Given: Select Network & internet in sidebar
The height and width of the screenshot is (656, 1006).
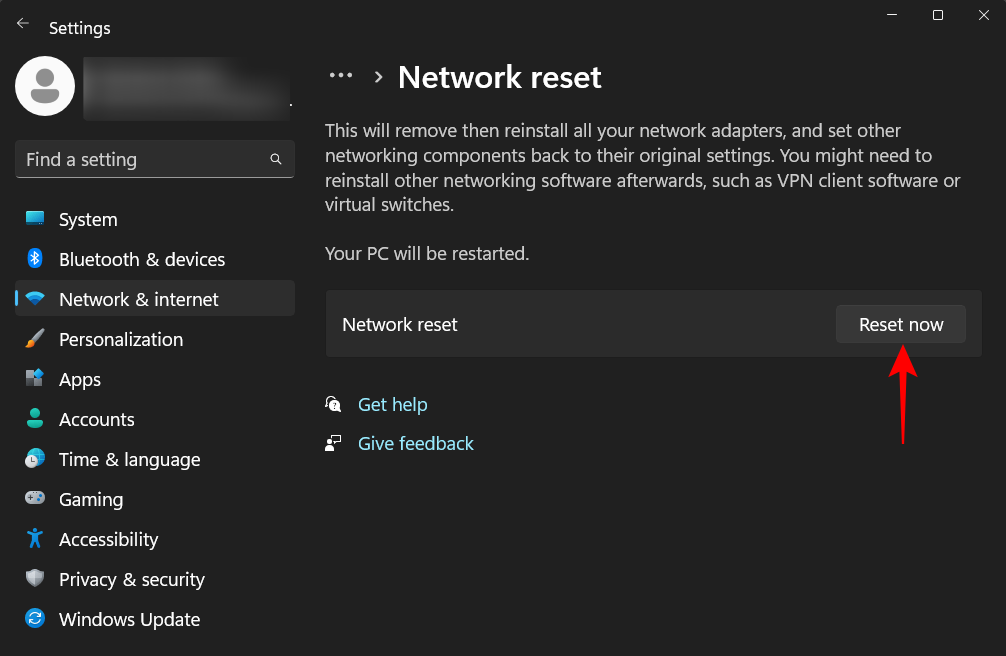Looking at the screenshot, I should (138, 298).
